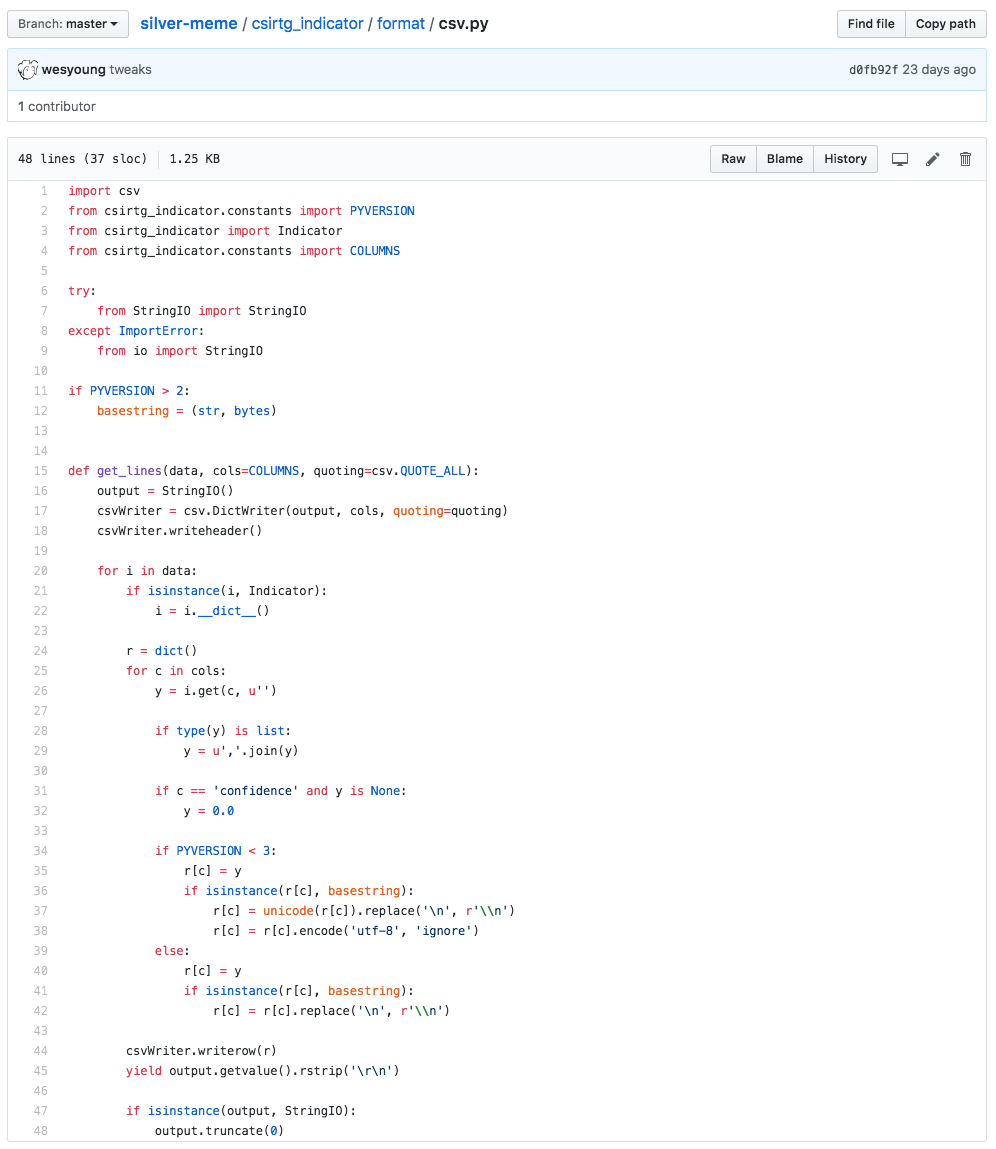Click the '23 days ago' timestamp
This screenshot has height=1149, width=996.
(939, 70)
